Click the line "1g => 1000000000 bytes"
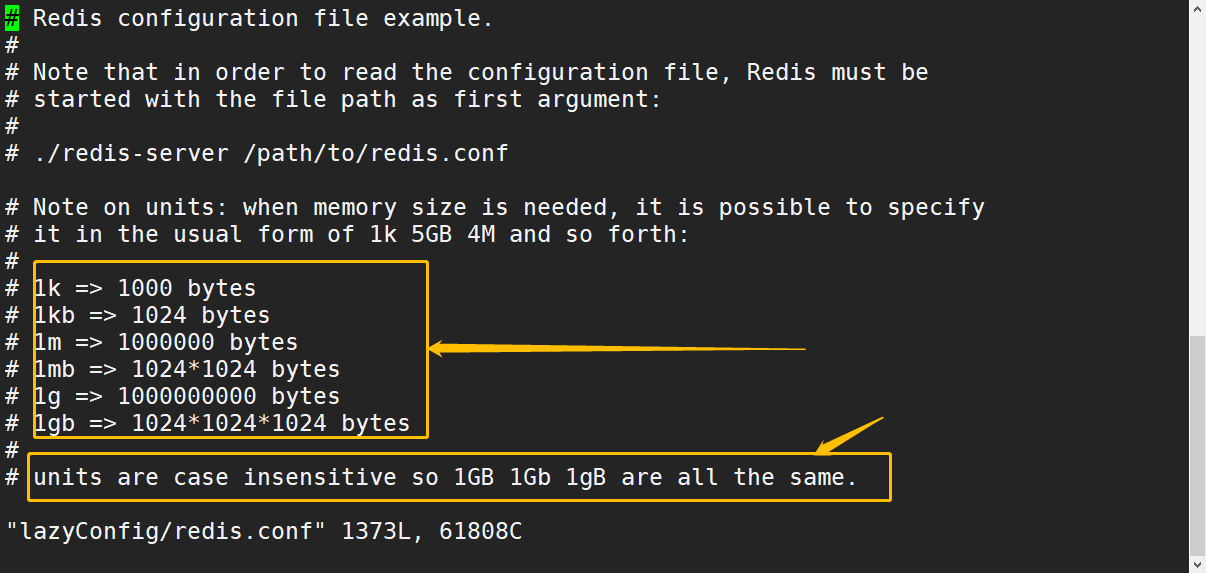The height and width of the screenshot is (573, 1206). [187, 396]
